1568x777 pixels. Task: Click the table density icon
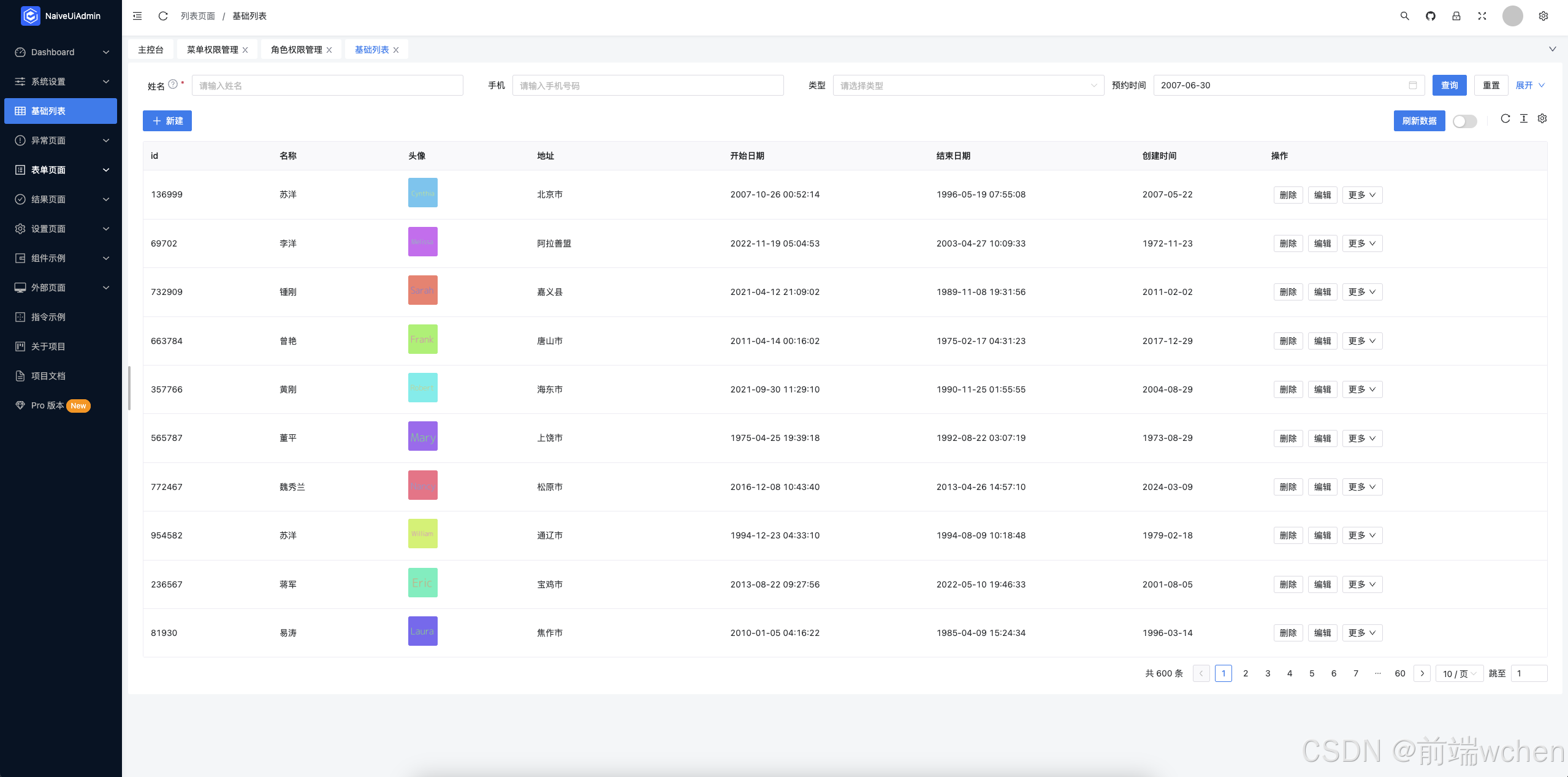[1524, 119]
